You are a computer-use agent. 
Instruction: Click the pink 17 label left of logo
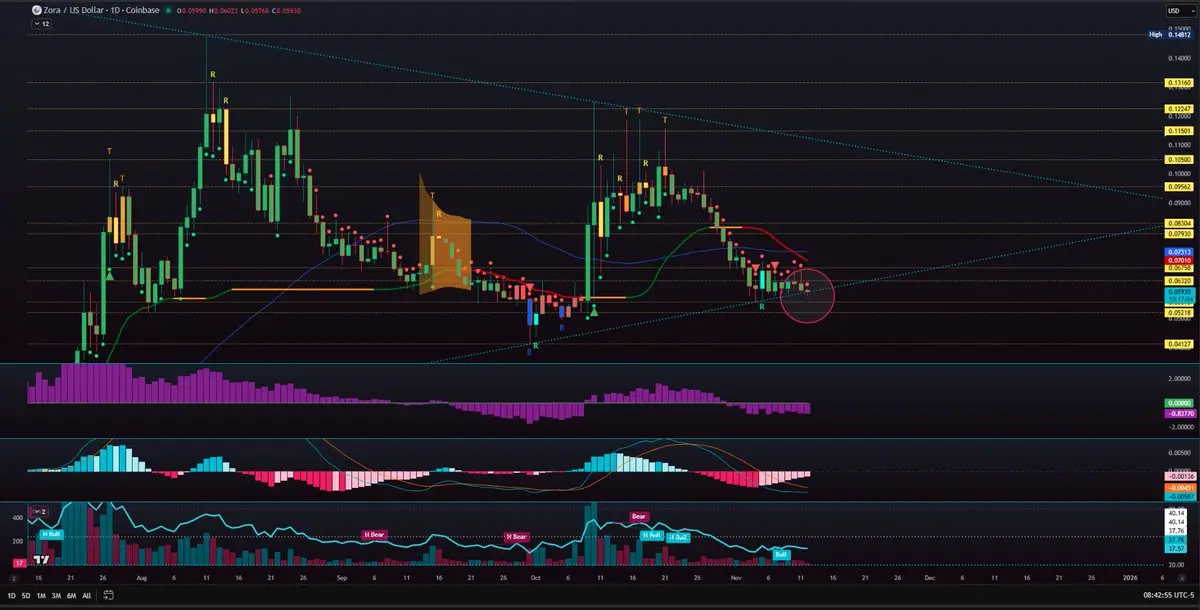[22, 563]
